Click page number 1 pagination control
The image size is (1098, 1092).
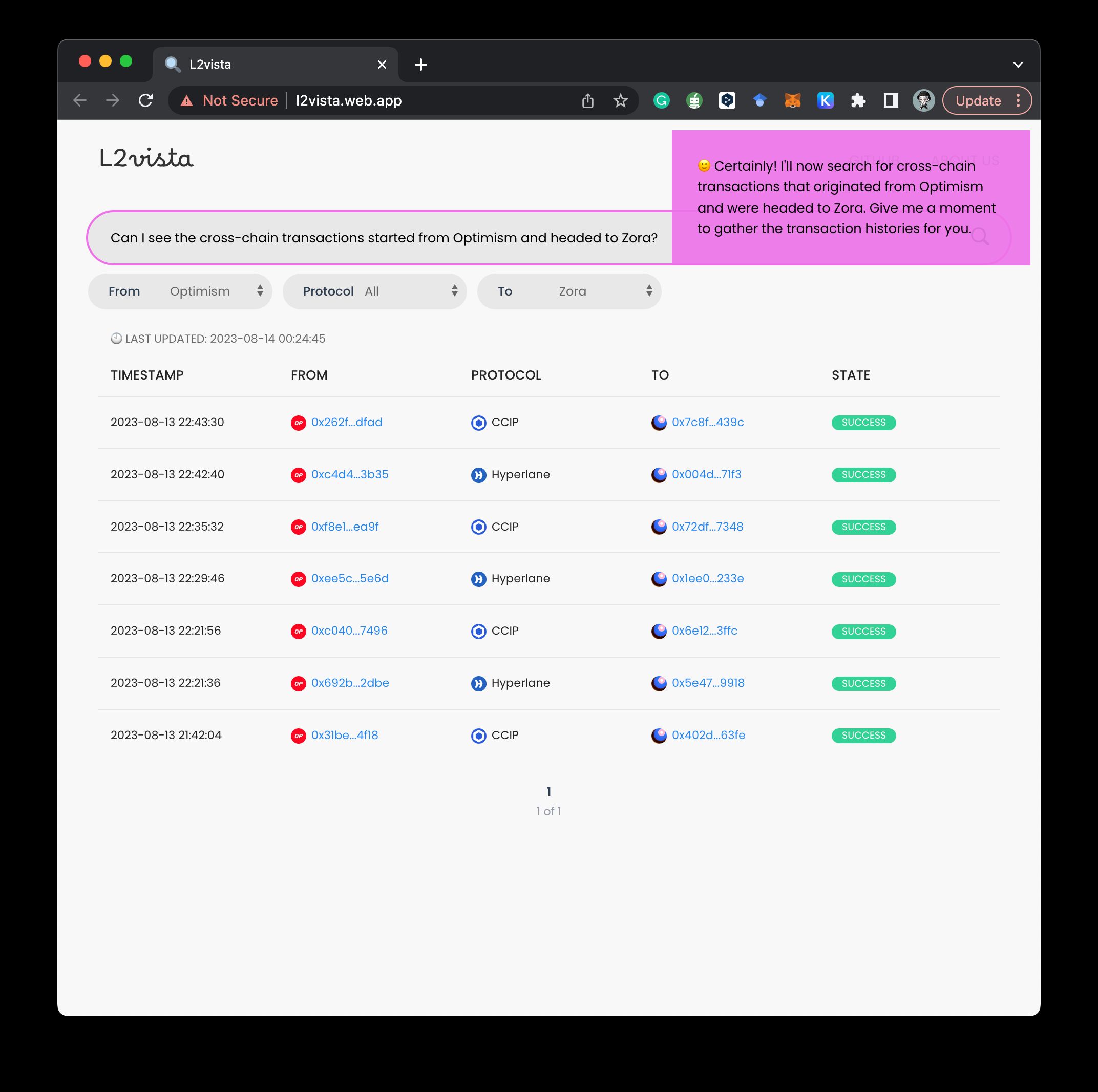(x=548, y=791)
